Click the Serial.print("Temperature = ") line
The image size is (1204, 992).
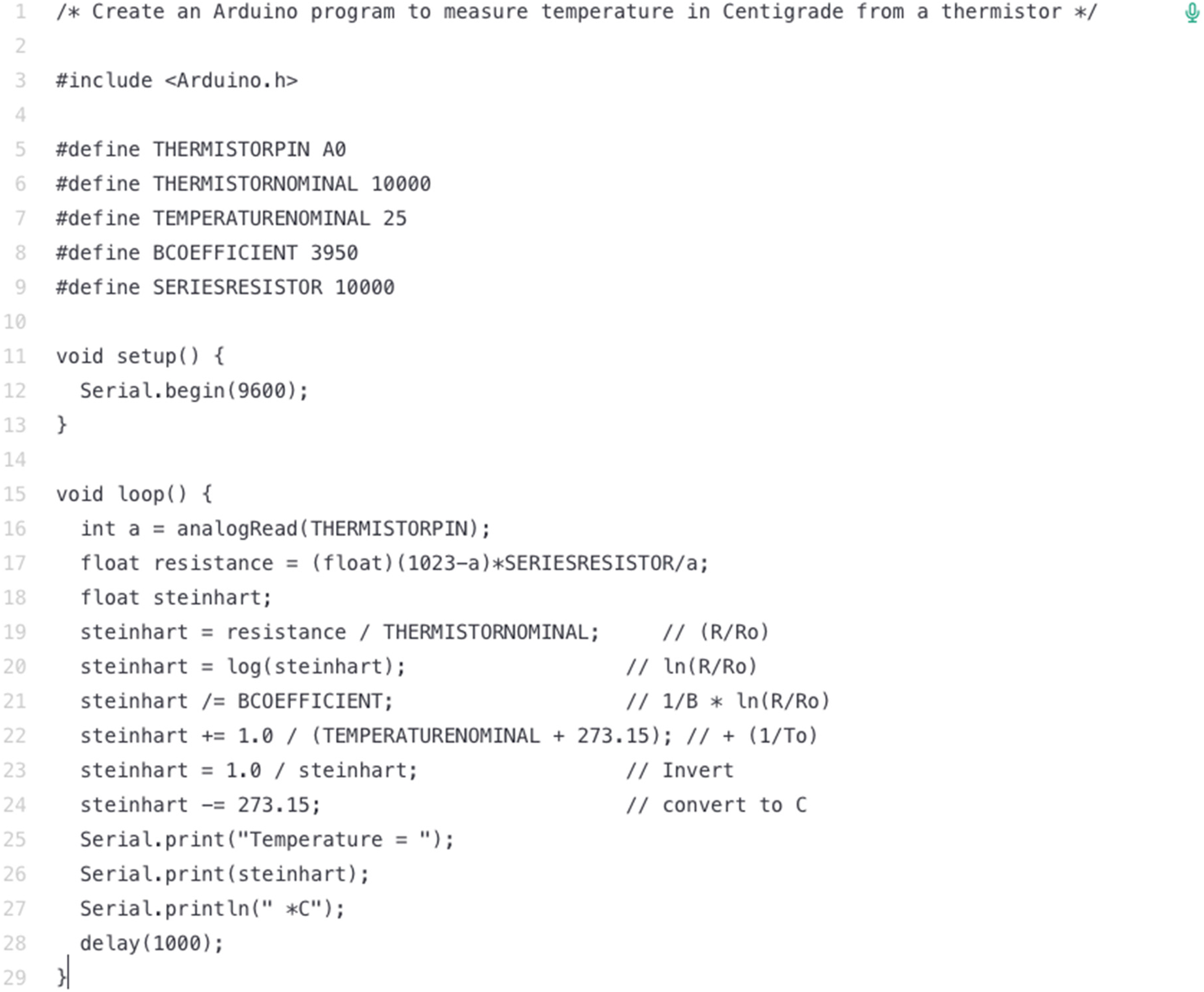click(267, 840)
